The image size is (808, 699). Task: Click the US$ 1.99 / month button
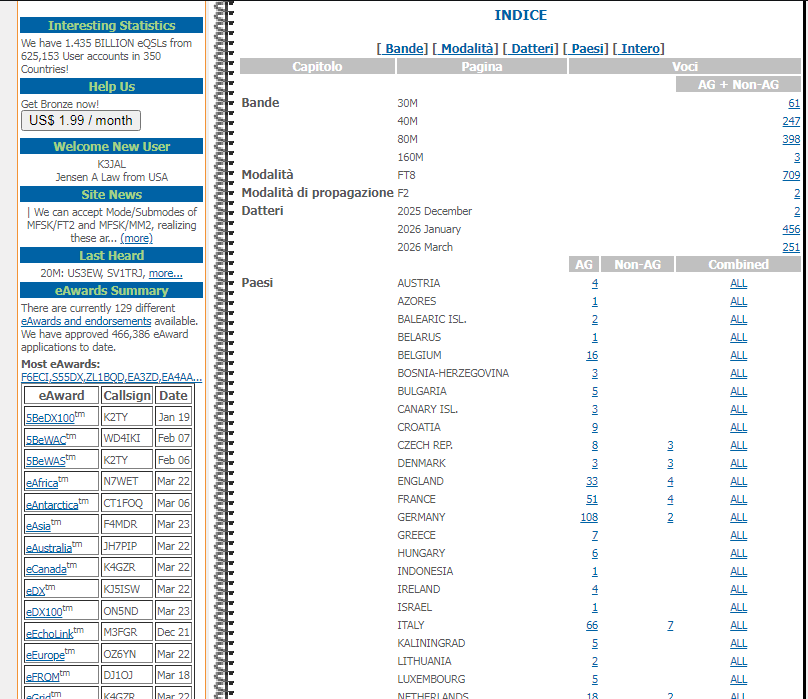tap(81, 121)
